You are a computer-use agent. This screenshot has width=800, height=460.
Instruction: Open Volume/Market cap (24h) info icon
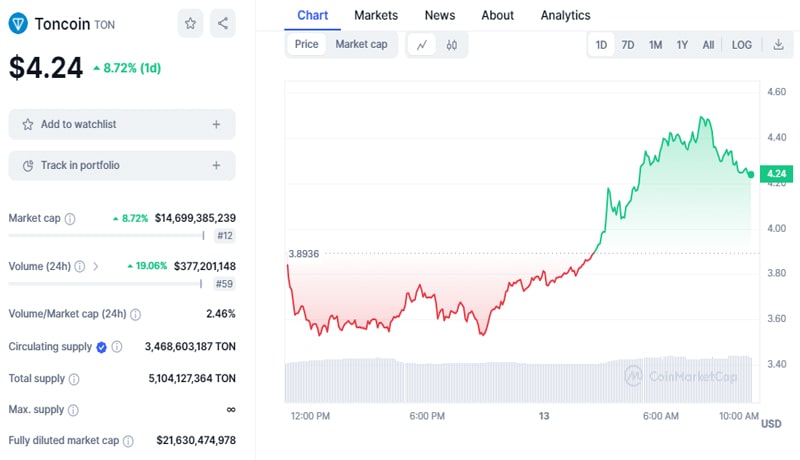click(135, 315)
